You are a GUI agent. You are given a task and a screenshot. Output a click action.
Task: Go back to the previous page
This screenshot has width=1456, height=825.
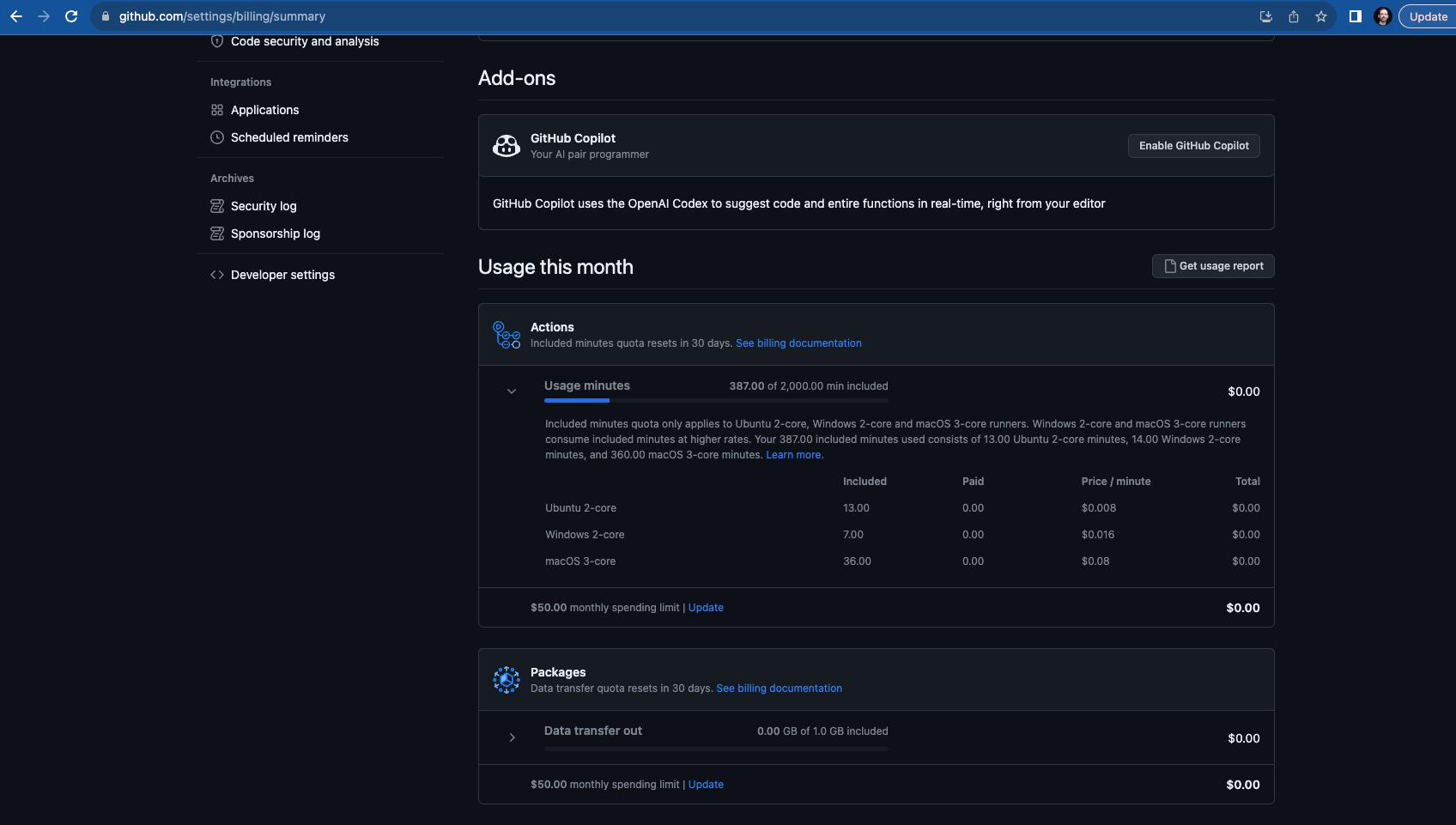pos(15,16)
